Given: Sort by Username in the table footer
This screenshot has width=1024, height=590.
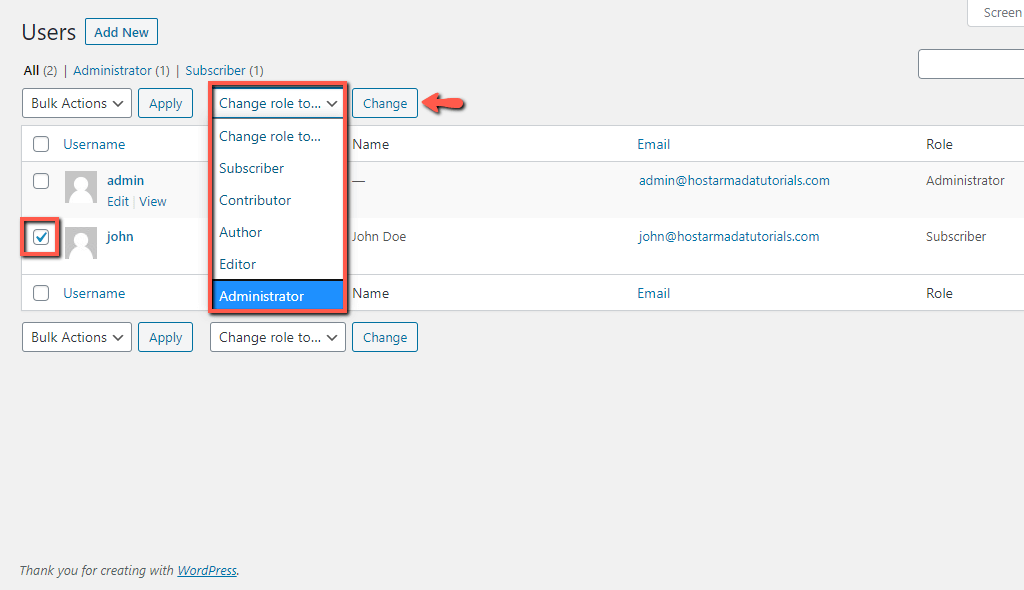Looking at the screenshot, I should click(x=94, y=293).
